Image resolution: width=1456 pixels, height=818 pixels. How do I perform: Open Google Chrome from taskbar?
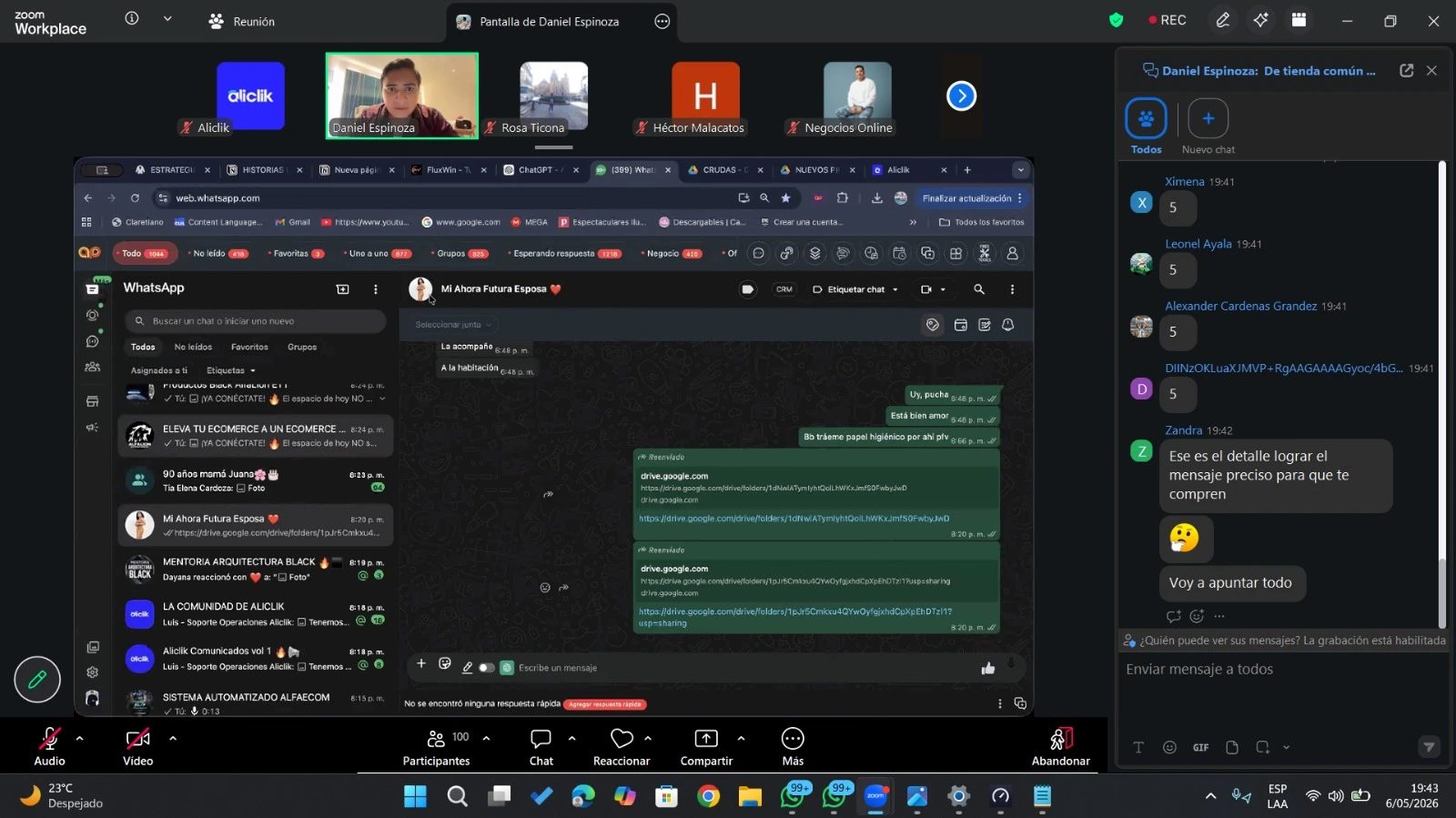click(708, 796)
